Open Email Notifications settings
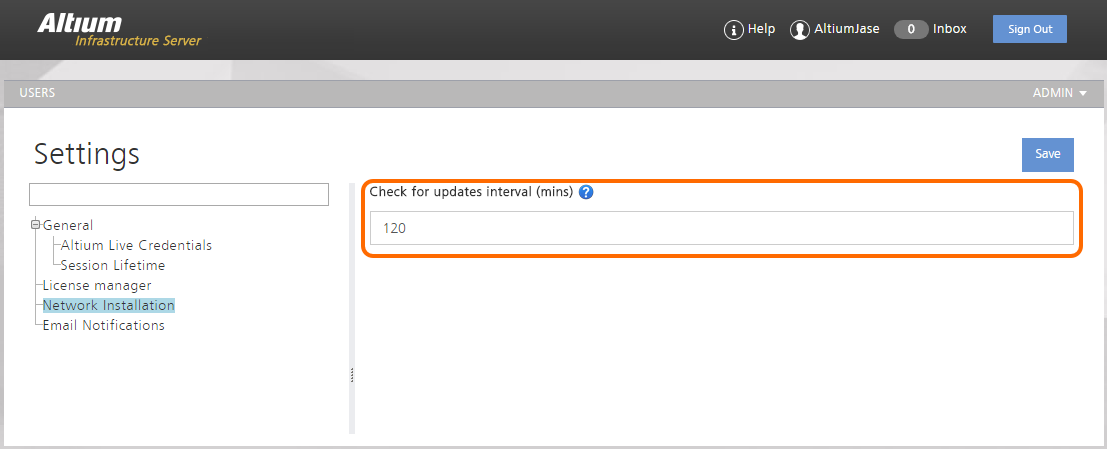Viewport: 1107px width, 449px height. pyautogui.click(x=103, y=325)
